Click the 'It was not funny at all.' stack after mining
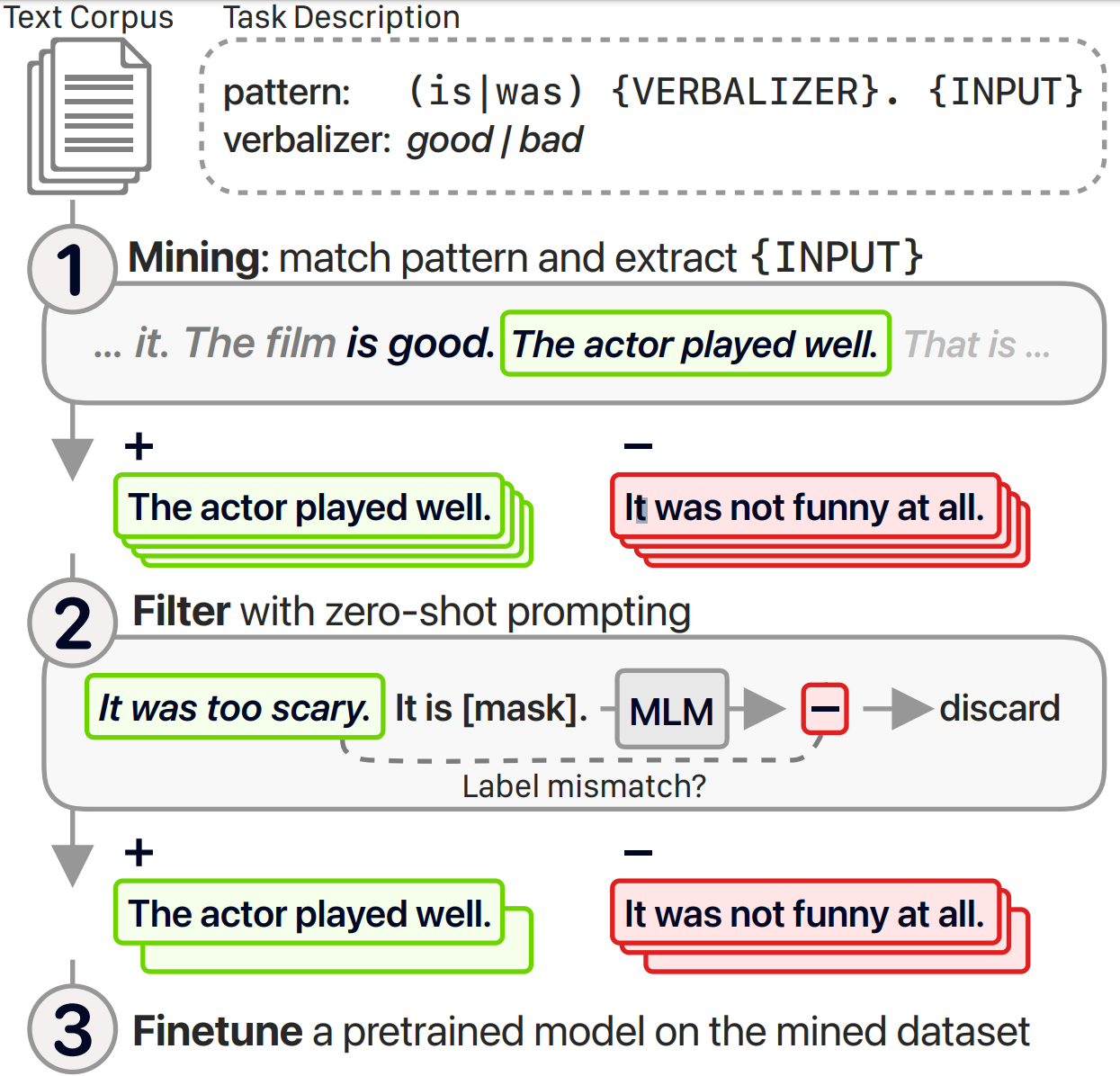The height and width of the screenshot is (1076, 1120). pyautogui.click(x=819, y=519)
